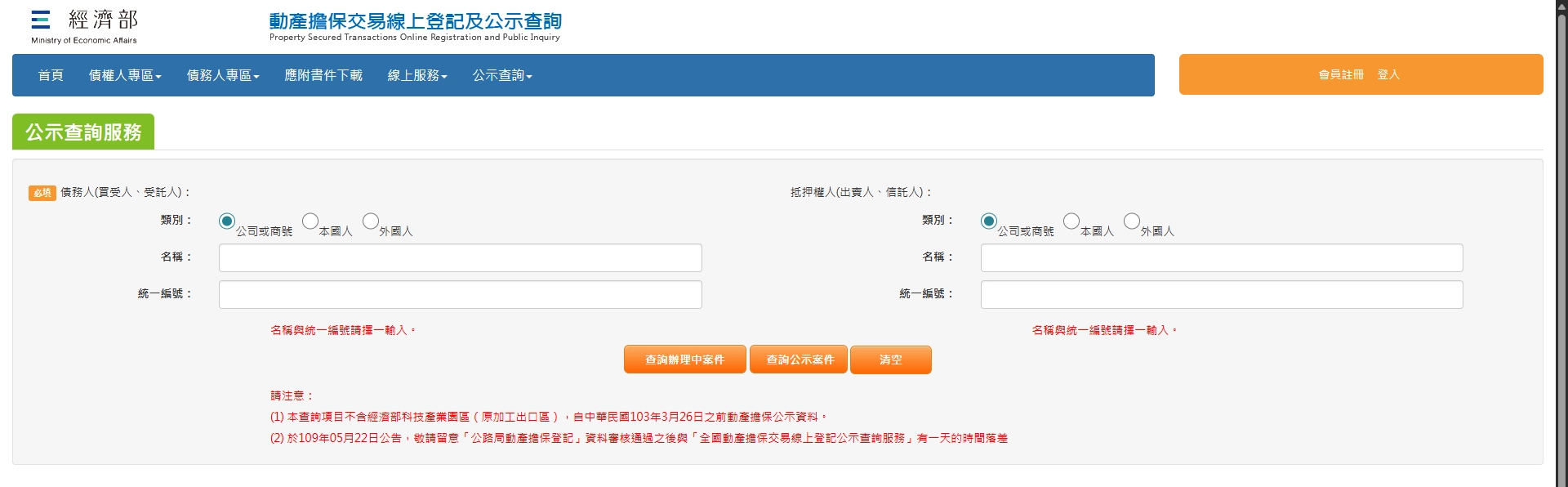Select mortgagee 公司或商號 radio button
This screenshot has width=1568, height=487.
989,221
